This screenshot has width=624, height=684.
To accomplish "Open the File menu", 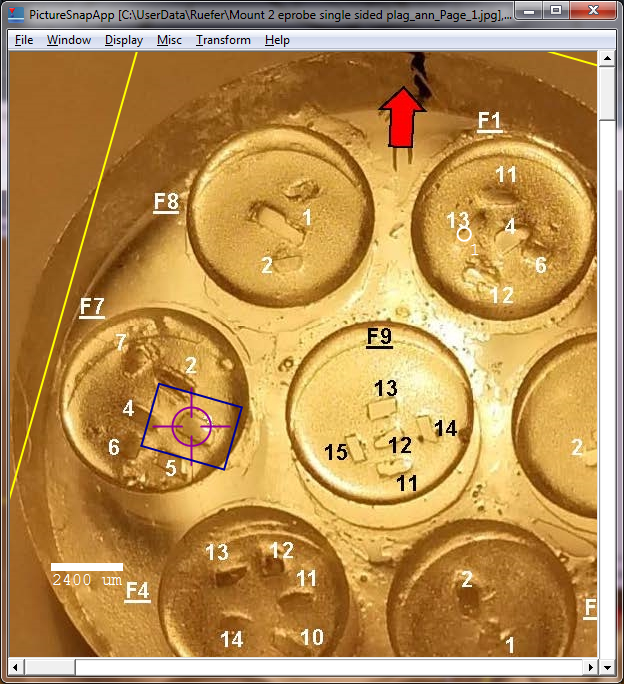I will (x=24, y=40).
